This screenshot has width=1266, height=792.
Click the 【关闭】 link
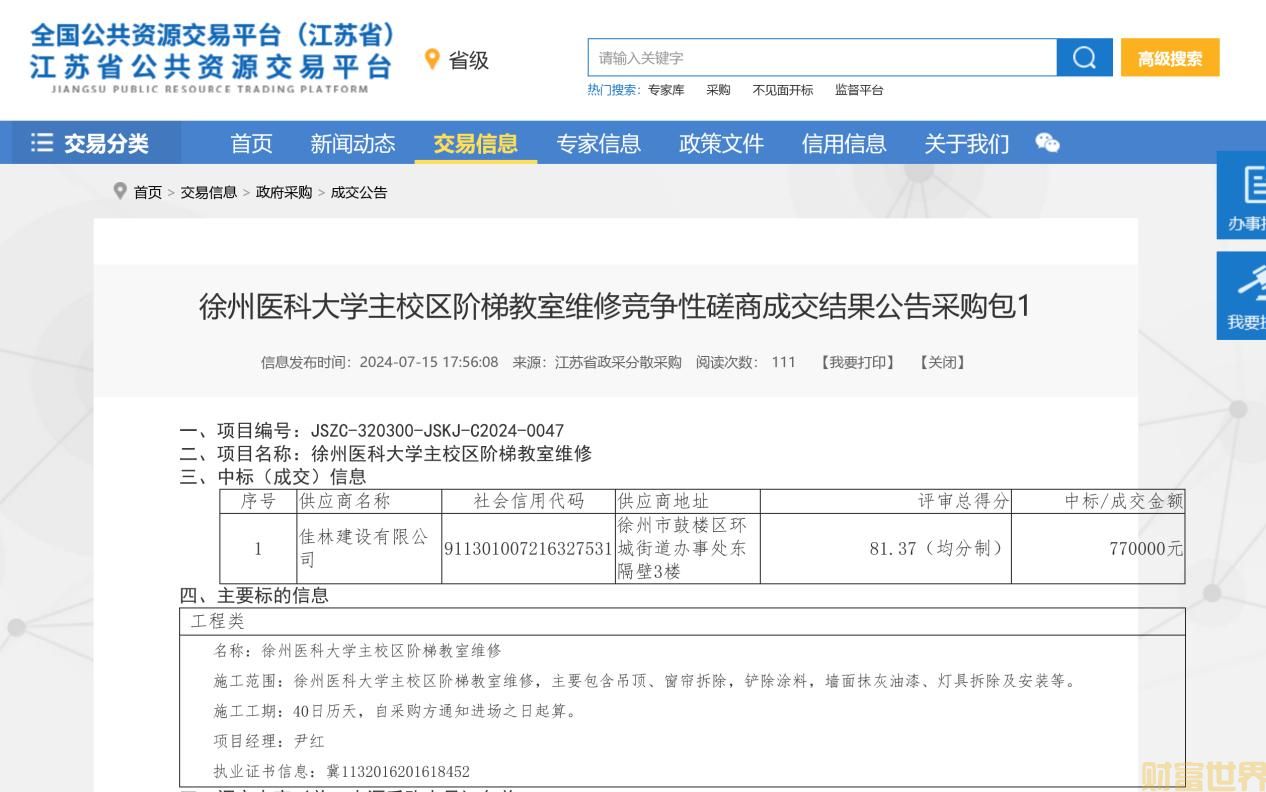(942, 362)
